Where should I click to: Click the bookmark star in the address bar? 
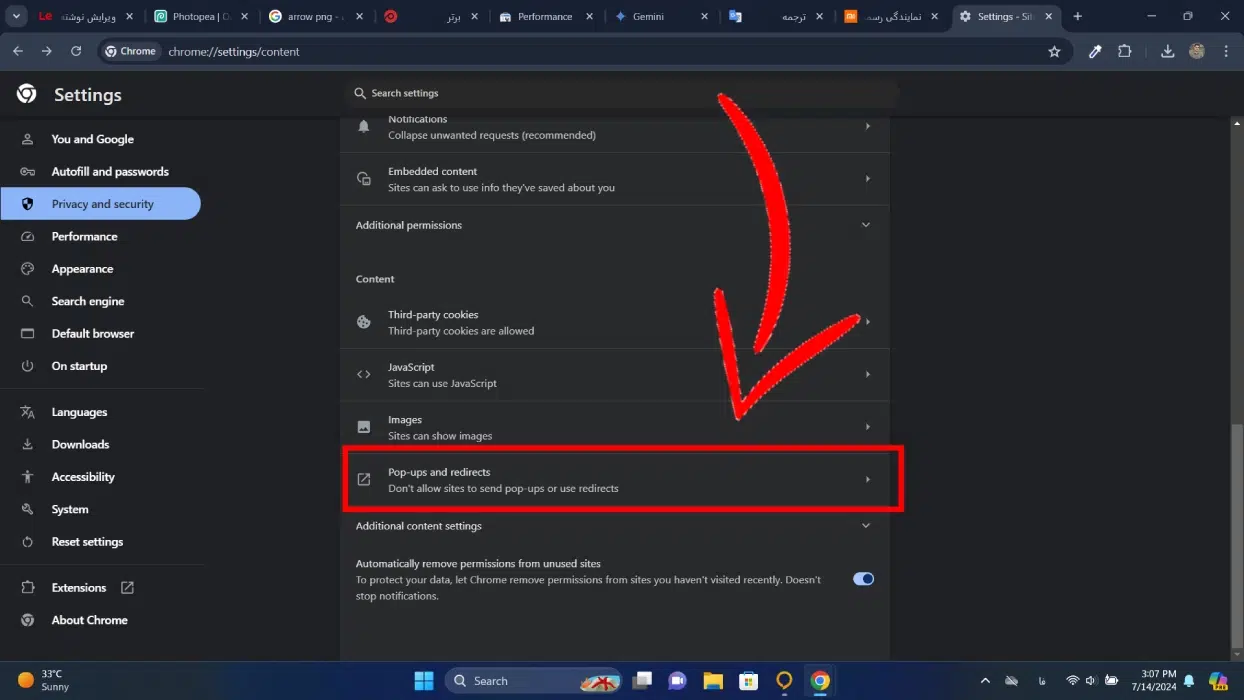coord(1054,51)
